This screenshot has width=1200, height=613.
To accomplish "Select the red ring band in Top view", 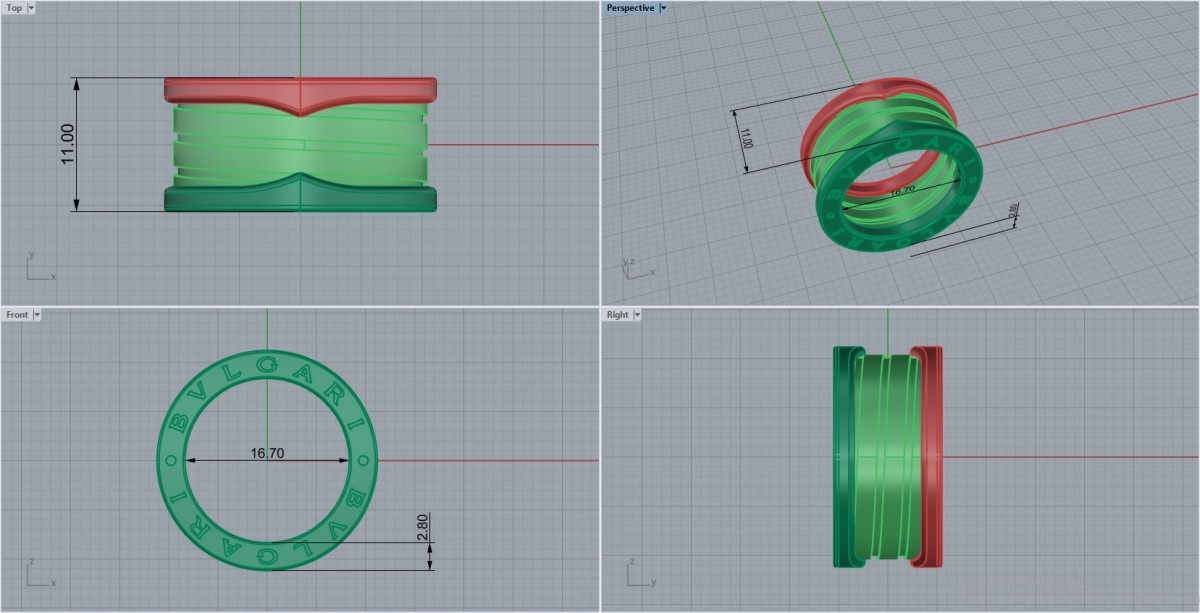I will pos(300,92).
